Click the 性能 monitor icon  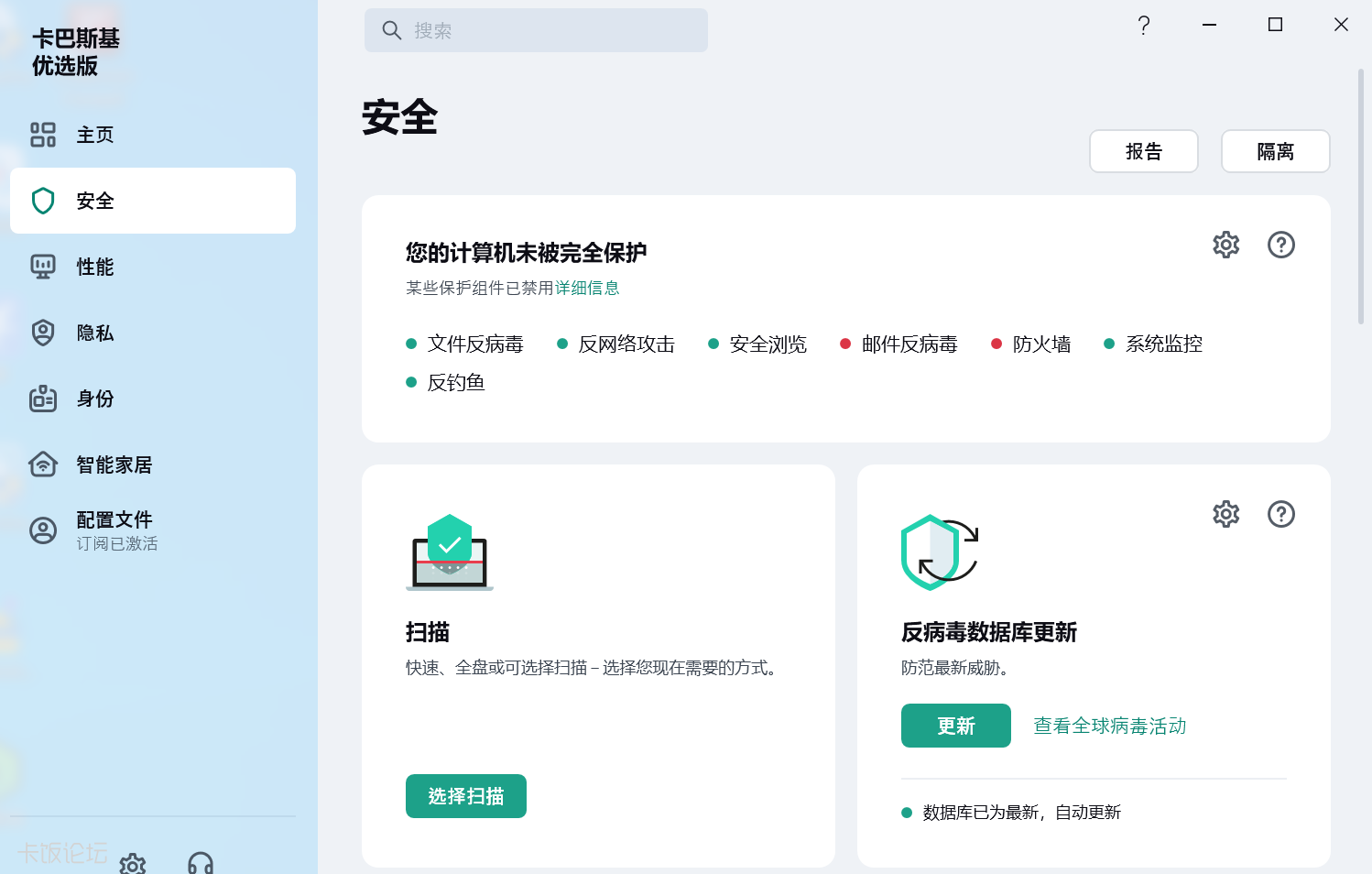coord(43,267)
